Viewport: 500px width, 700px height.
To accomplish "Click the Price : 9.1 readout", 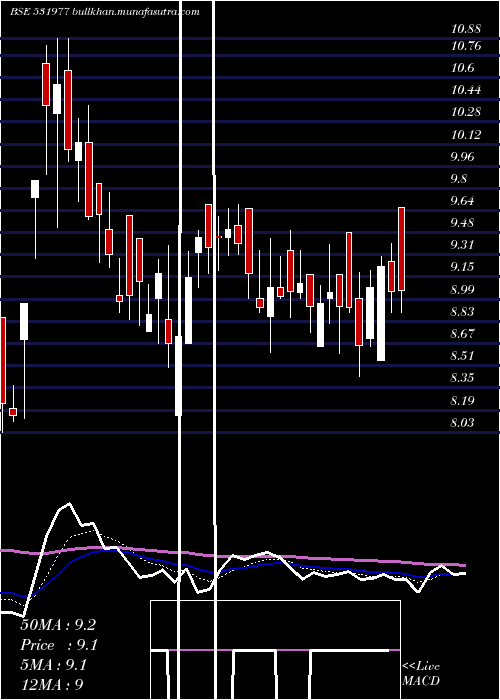I will [58, 645].
